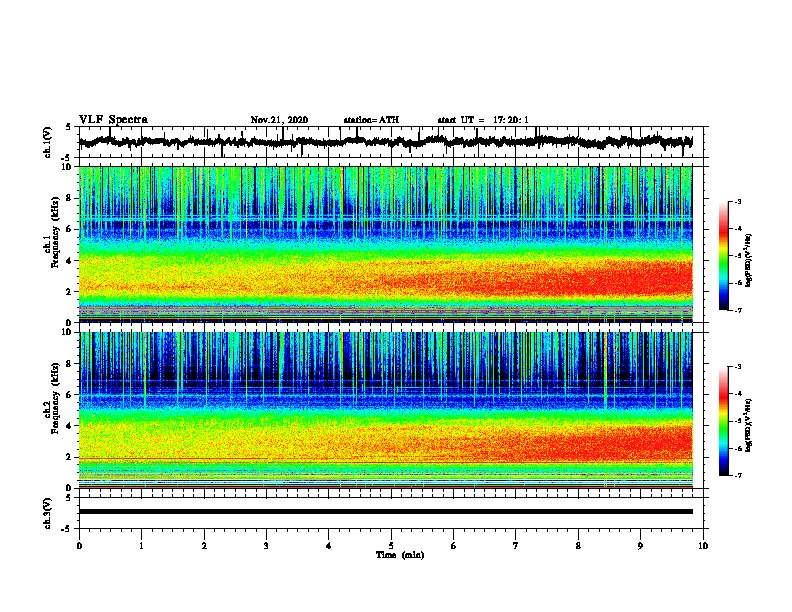Click the time axis tick label "3"
The height and width of the screenshot is (612, 792).
tap(266, 546)
